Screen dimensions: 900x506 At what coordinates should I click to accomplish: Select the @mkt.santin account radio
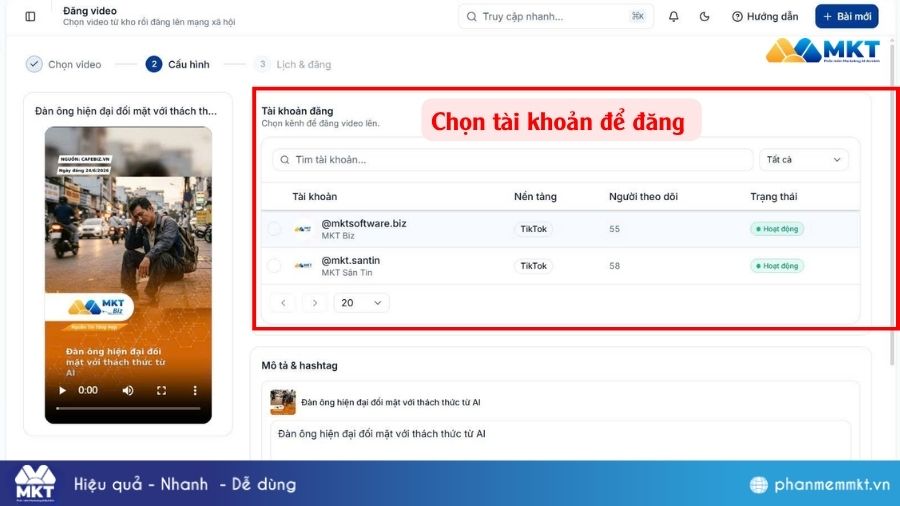pyautogui.click(x=274, y=266)
